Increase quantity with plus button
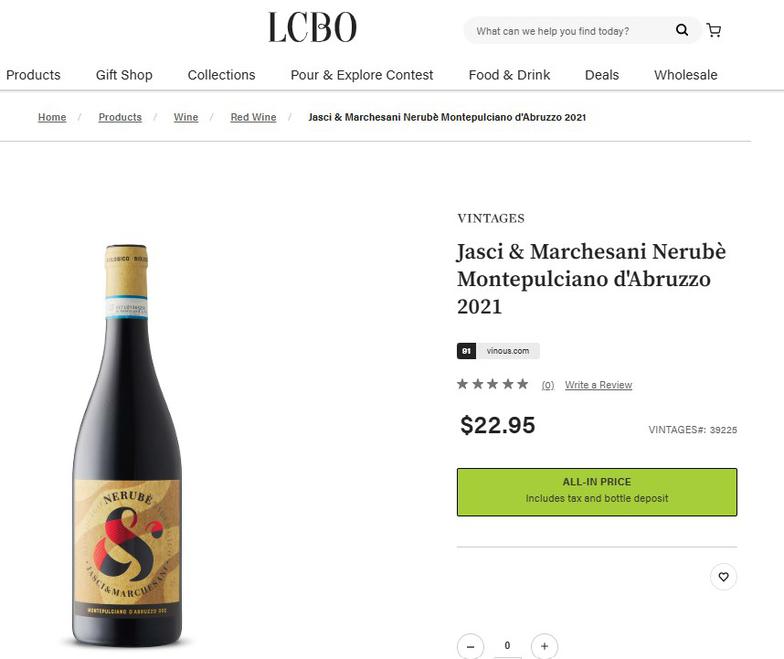Image resolution: width=784 pixels, height=659 pixels. 544,646
